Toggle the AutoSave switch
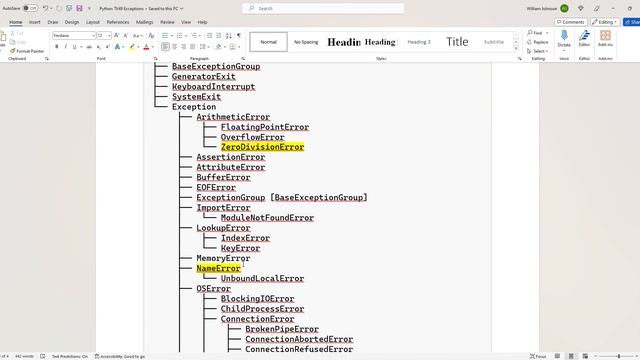The image size is (640, 360). pyautogui.click(x=30, y=8)
